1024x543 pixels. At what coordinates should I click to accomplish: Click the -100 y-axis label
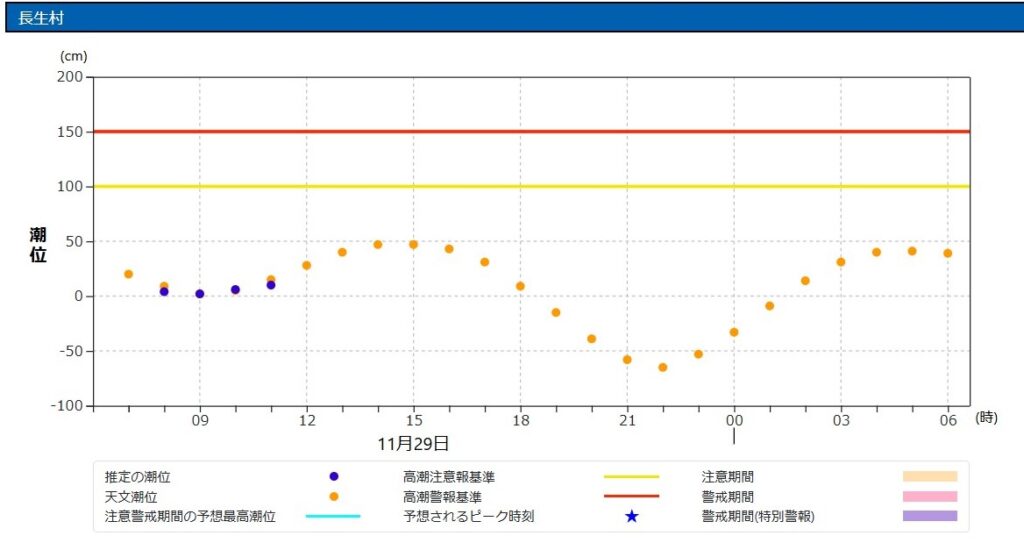click(67, 406)
